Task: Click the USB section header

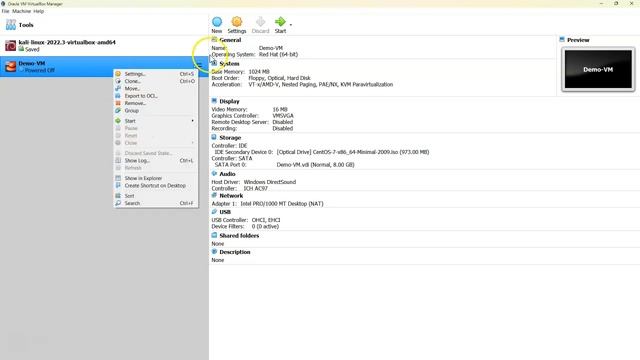Action: coord(225,212)
